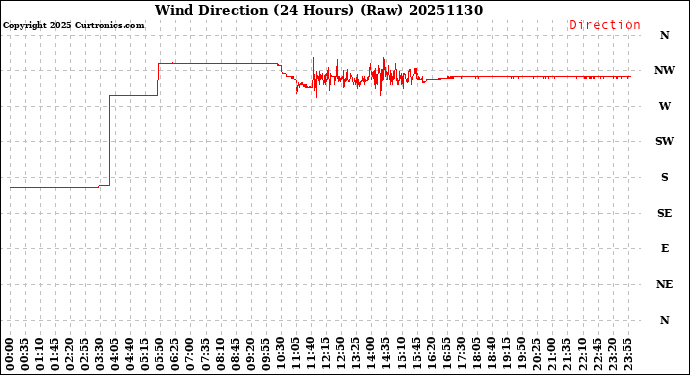Click the 12:15 time axis label
Viewport: 690px width, 375px height.
(325, 354)
